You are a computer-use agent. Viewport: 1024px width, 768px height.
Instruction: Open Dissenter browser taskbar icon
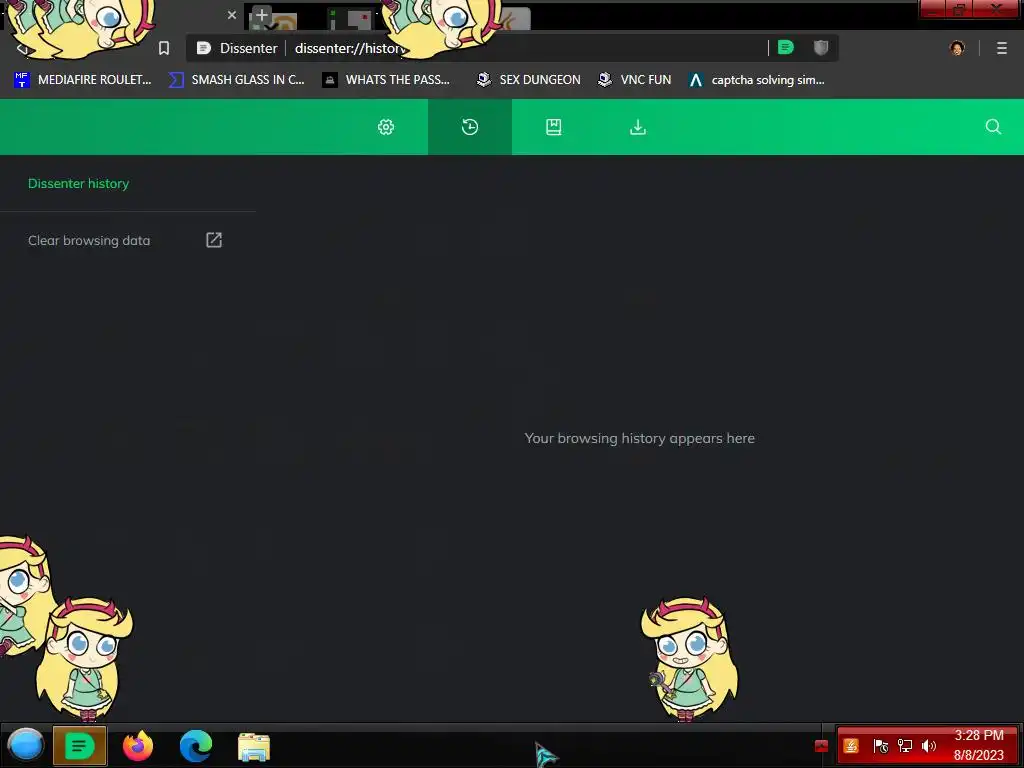[79, 745]
